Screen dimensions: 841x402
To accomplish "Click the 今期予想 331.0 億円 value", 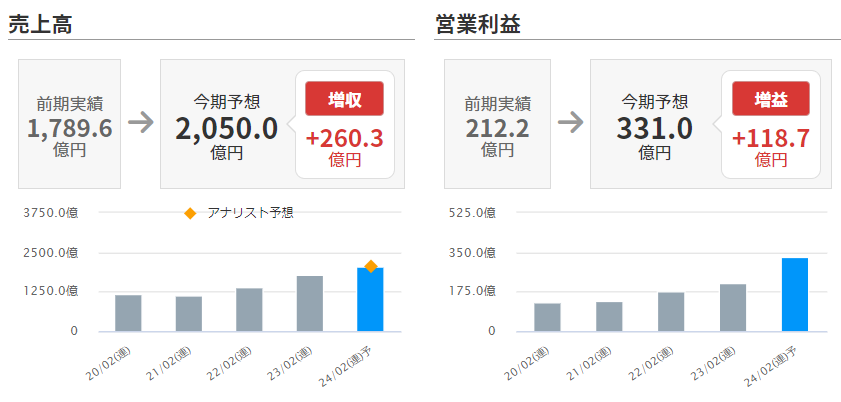I will tap(655, 128).
